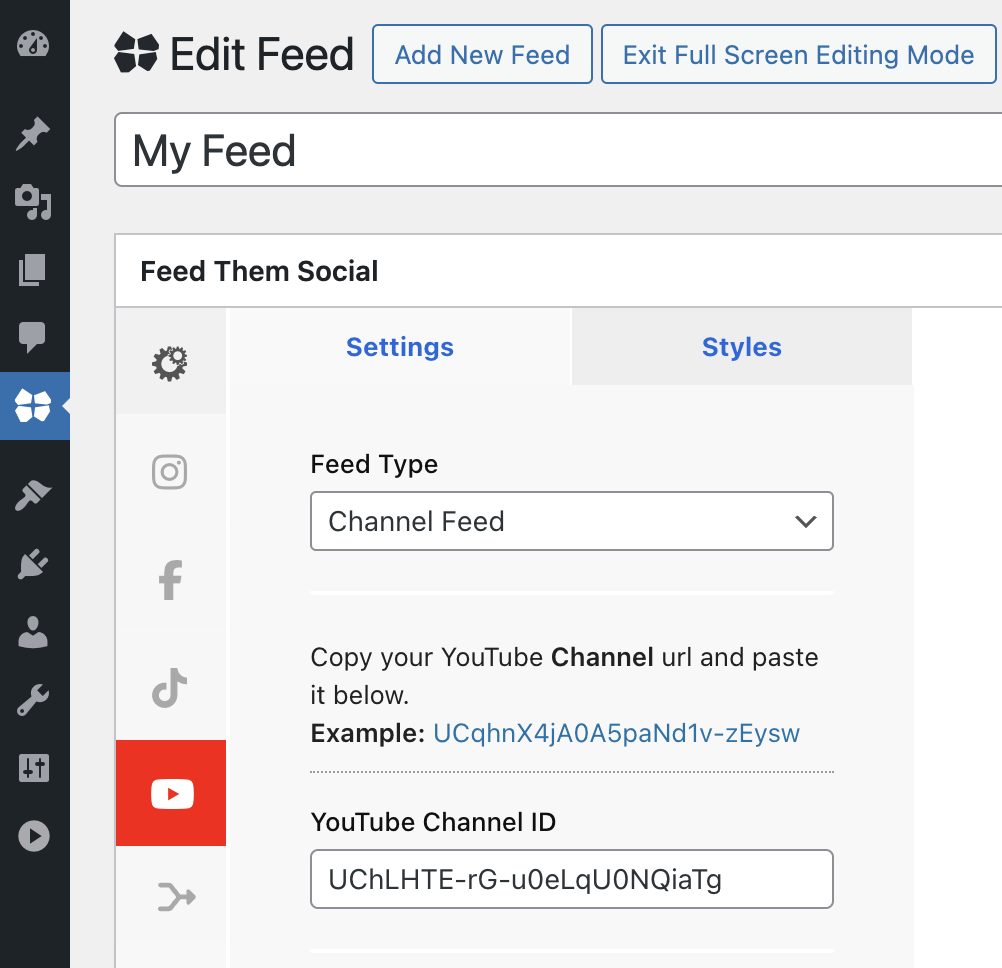Open the Posts pushpin icon in sidebar
1002x968 pixels.
pyautogui.click(x=33, y=133)
